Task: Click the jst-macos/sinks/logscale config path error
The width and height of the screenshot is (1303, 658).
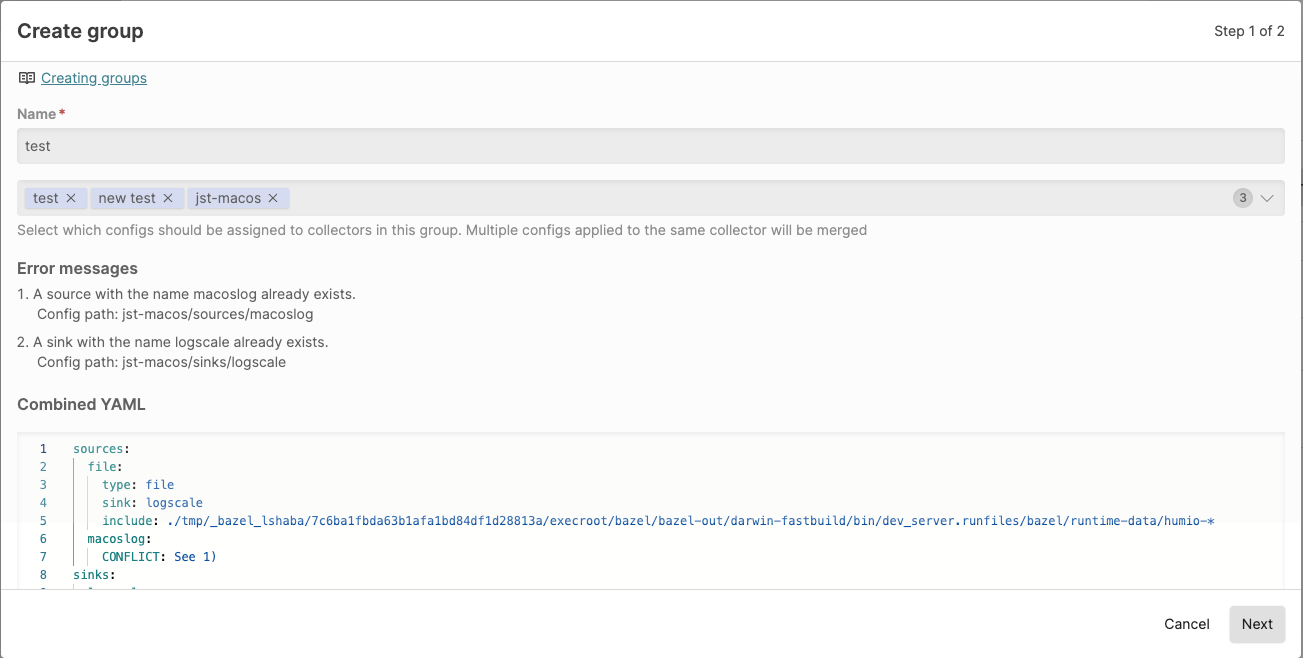Action: [161, 362]
